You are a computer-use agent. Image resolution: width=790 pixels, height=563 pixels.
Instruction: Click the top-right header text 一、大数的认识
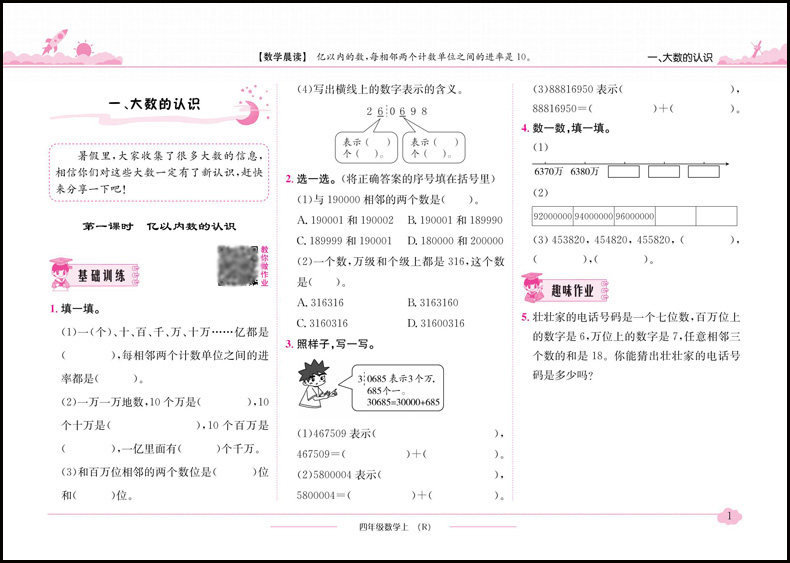click(x=680, y=57)
